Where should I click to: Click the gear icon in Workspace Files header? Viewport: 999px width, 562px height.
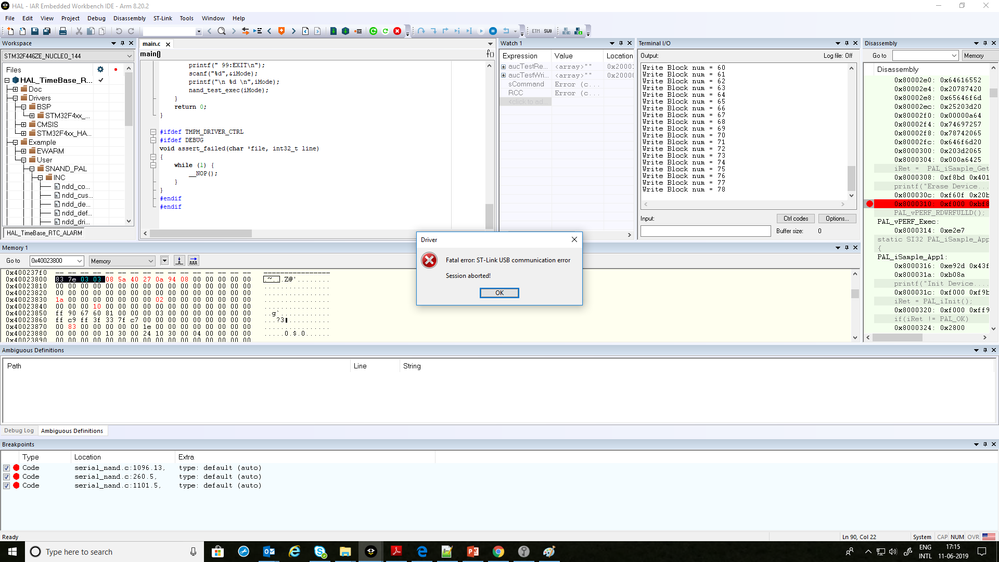(100, 69)
